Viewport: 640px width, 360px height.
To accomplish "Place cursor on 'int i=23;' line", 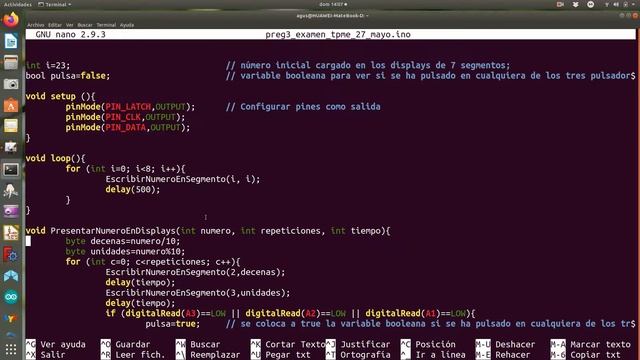I will click(48, 65).
